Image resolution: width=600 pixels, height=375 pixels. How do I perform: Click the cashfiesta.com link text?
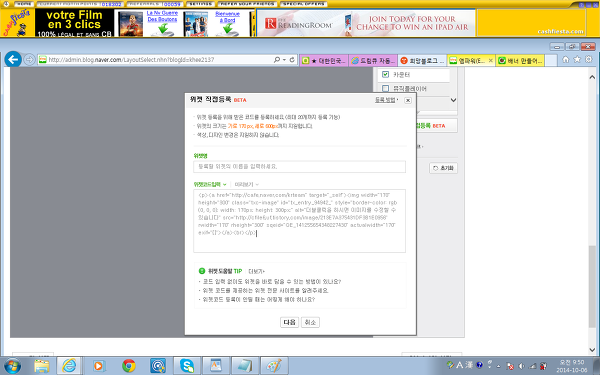click(x=560, y=31)
